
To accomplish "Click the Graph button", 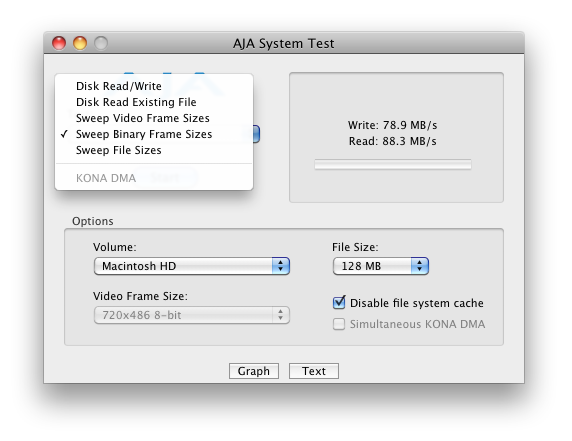I will [254, 371].
